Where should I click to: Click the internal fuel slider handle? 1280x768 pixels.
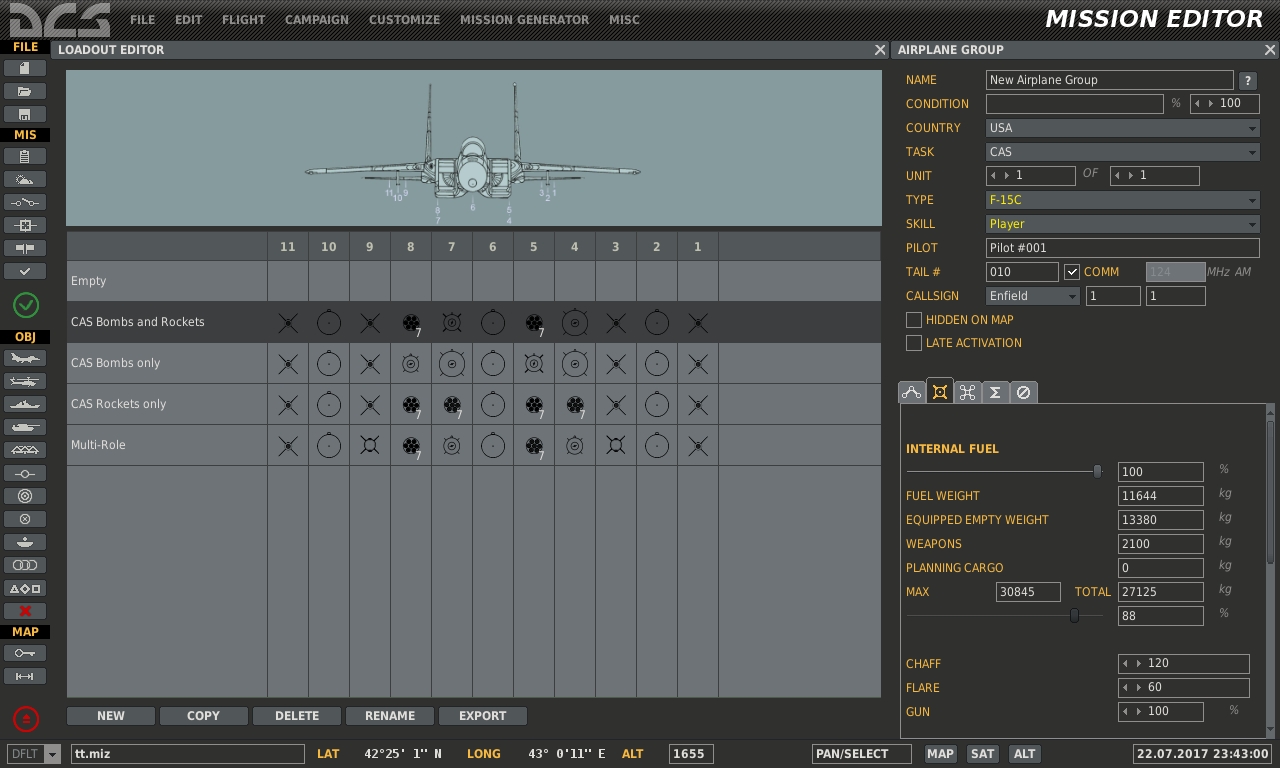coord(1097,471)
